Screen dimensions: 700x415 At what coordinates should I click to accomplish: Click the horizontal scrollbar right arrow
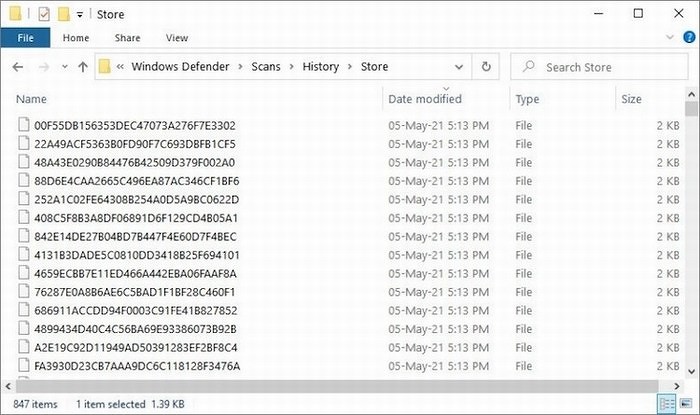coord(677,386)
